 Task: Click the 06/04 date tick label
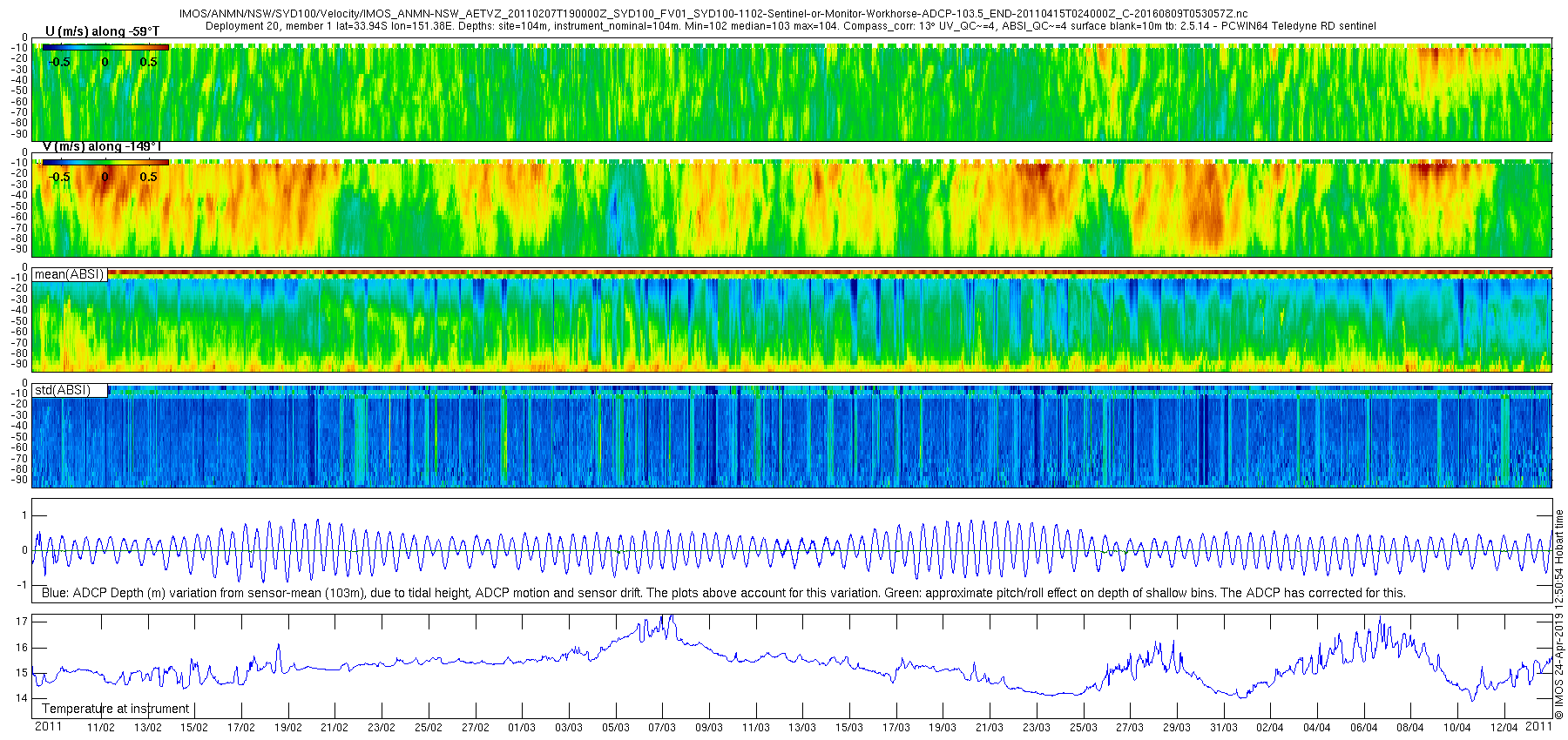1363,728
